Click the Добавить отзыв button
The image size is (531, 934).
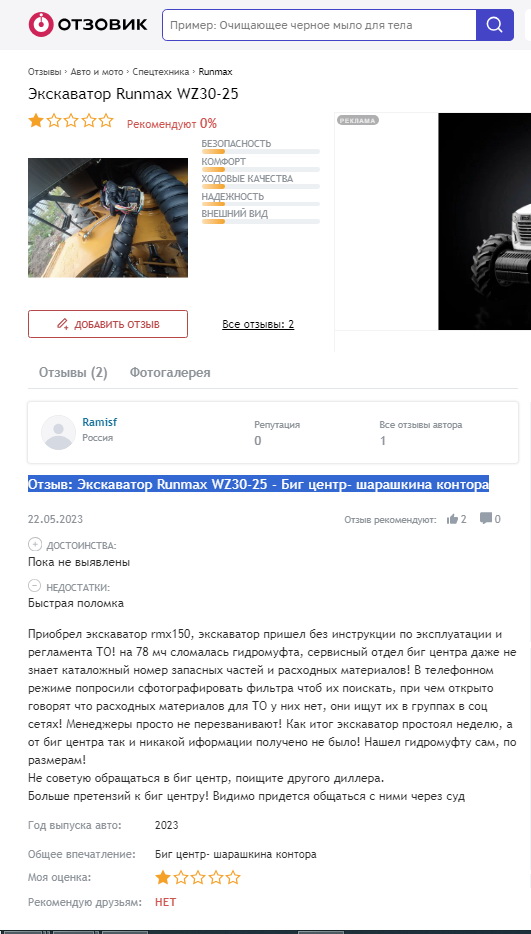pyautogui.click(x=108, y=324)
